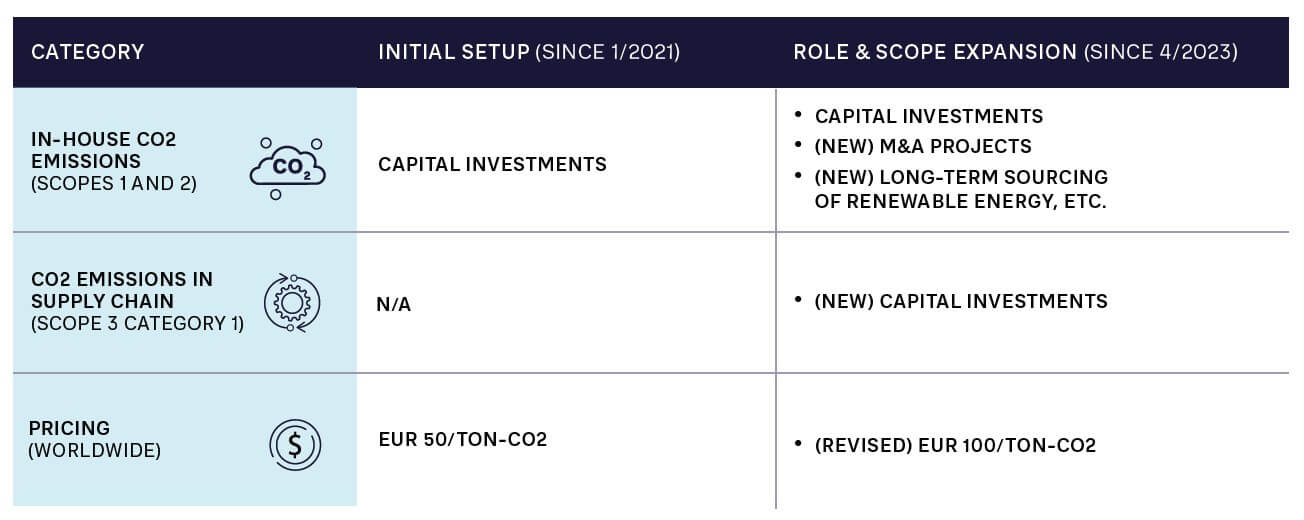Click the CO2 cloud icon
1304x520 pixels.
click(x=287, y=168)
